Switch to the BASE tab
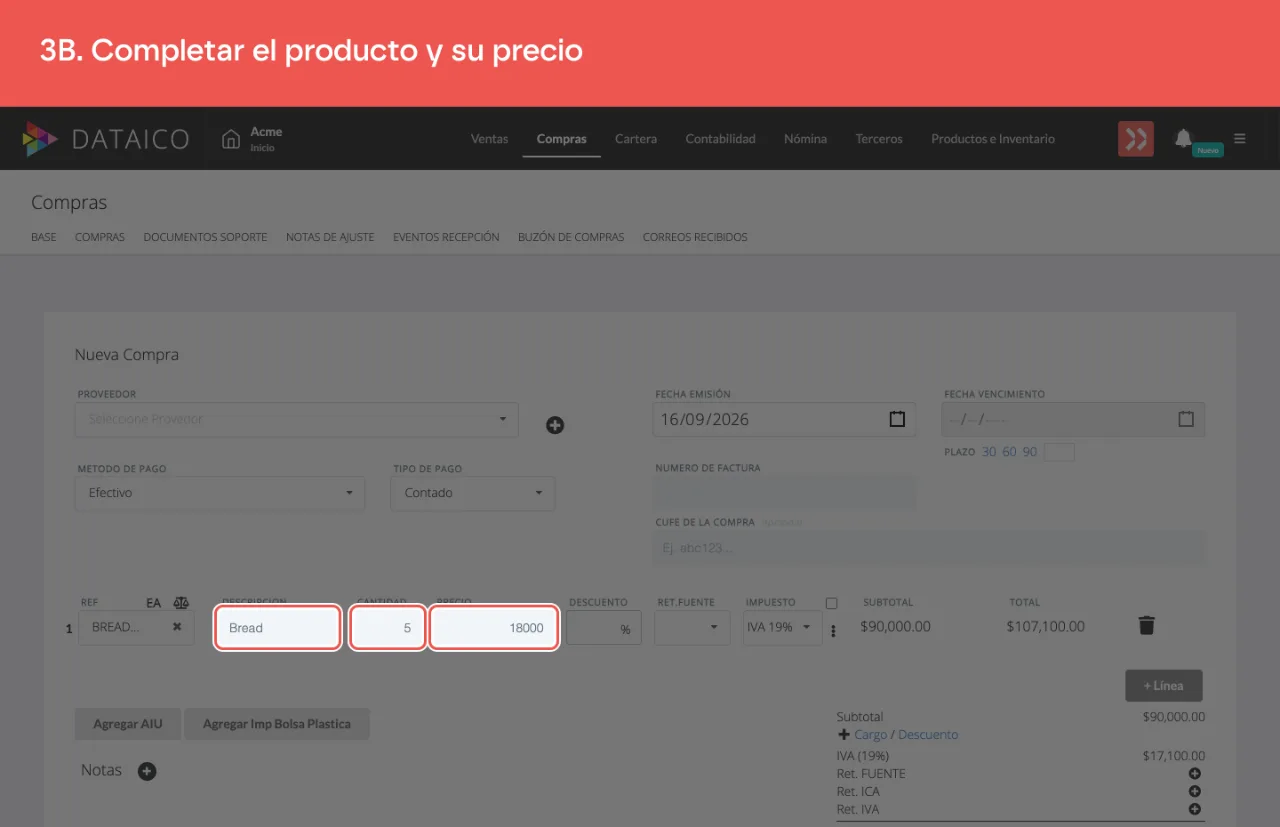 (44, 237)
